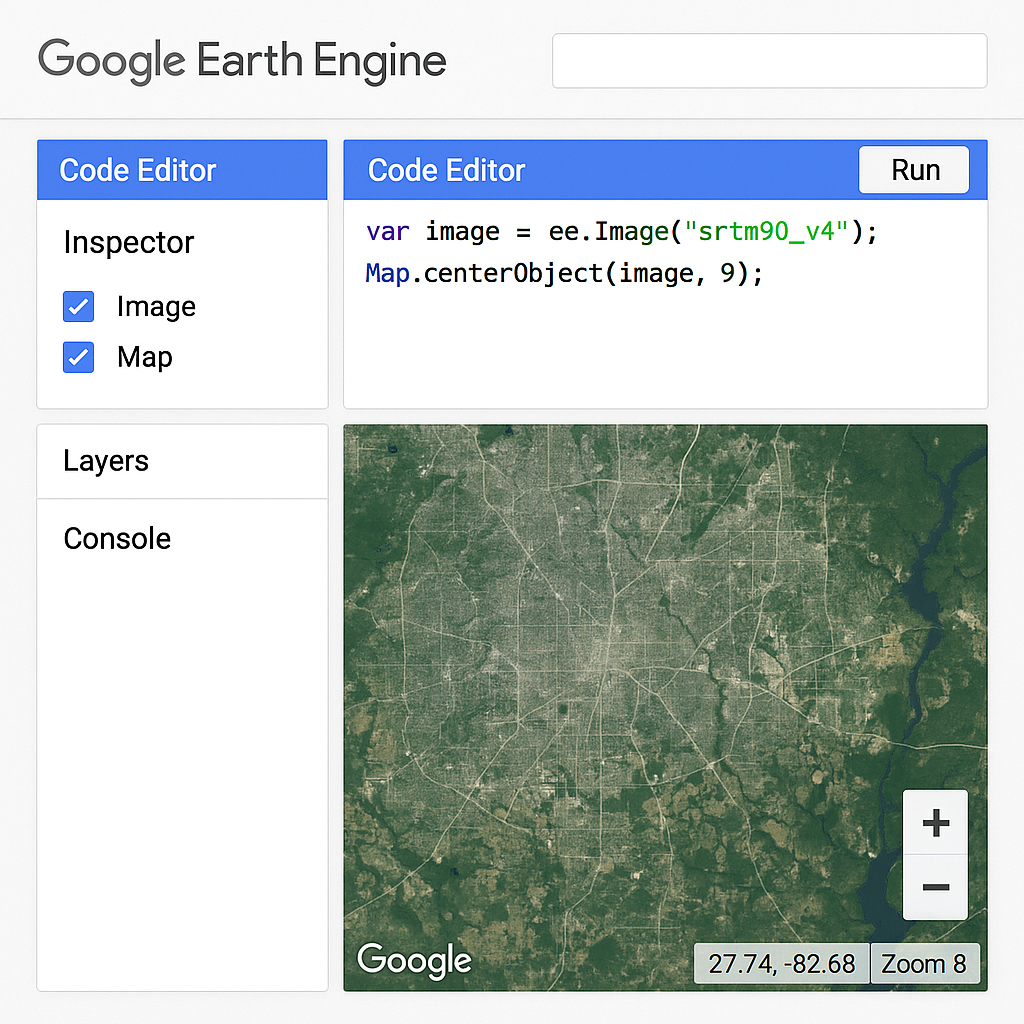The width and height of the screenshot is (1024, 1024).
Task: Focus the search box at the top
Action: point(769,60)
